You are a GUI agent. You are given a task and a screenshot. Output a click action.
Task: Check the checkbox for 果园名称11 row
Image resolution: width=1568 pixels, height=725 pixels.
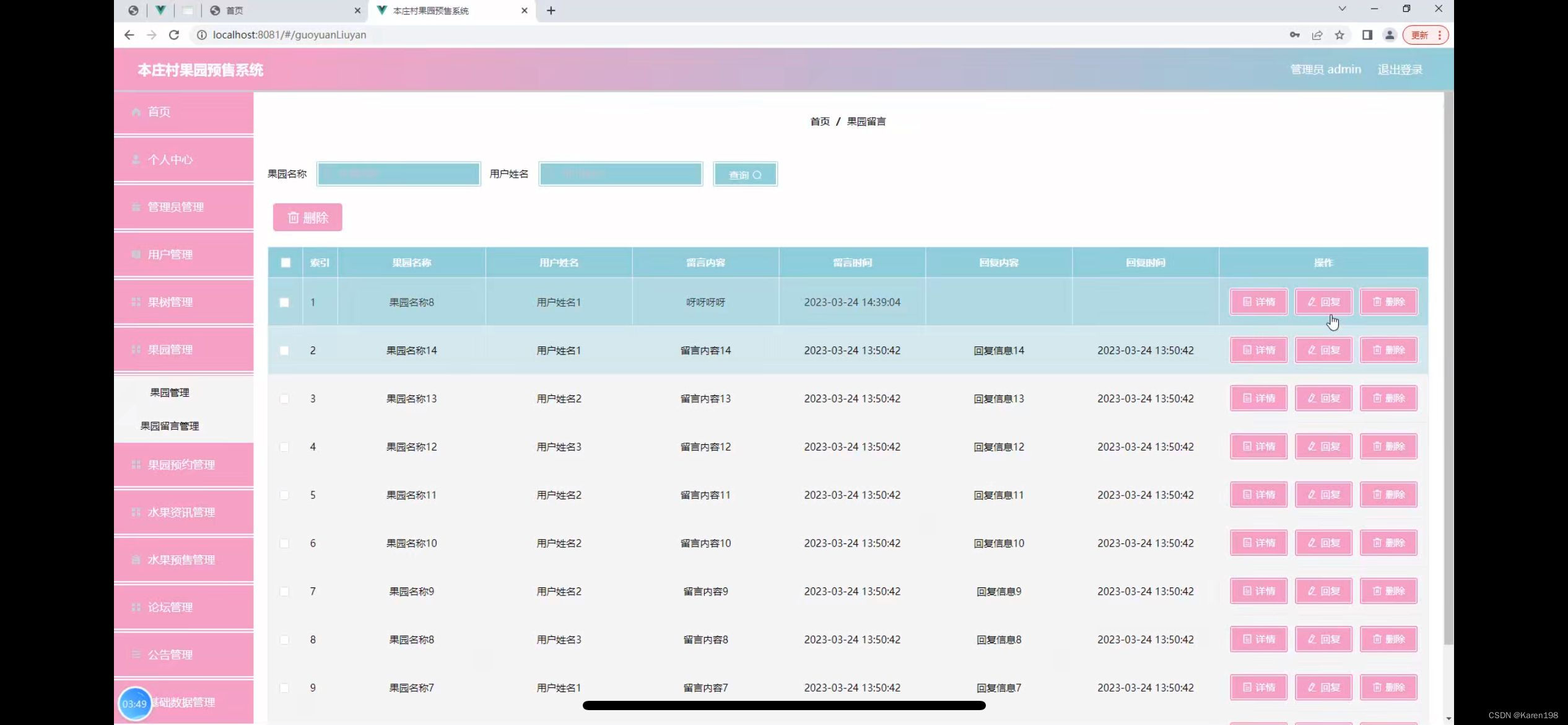point(284,495)
